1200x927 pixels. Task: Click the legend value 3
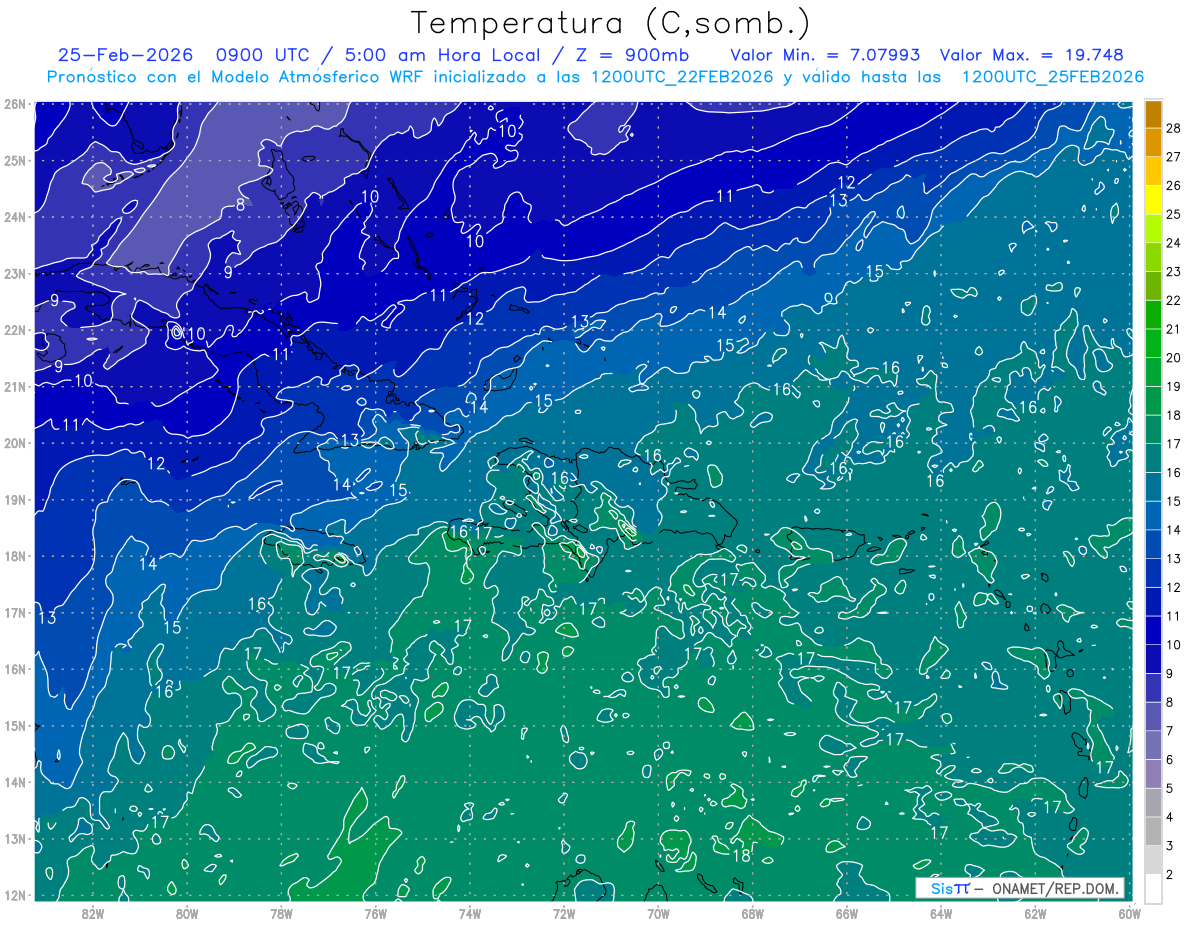(1170, 846)
